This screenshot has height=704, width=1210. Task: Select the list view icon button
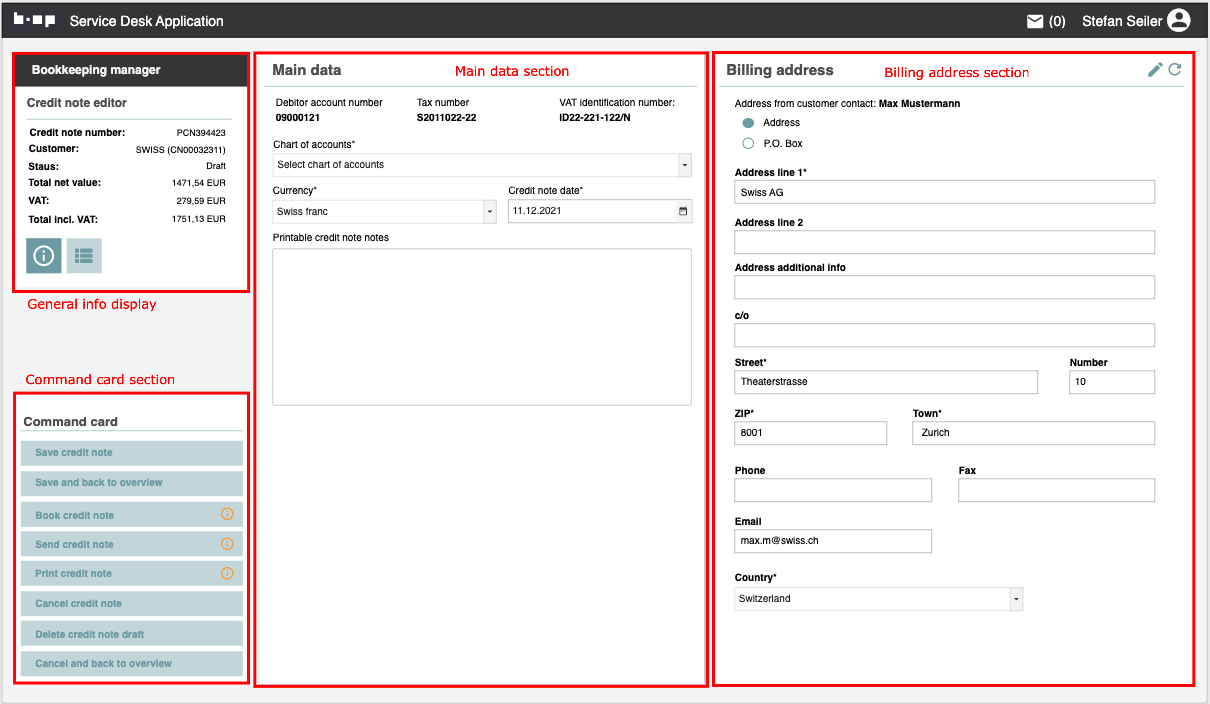84,256
